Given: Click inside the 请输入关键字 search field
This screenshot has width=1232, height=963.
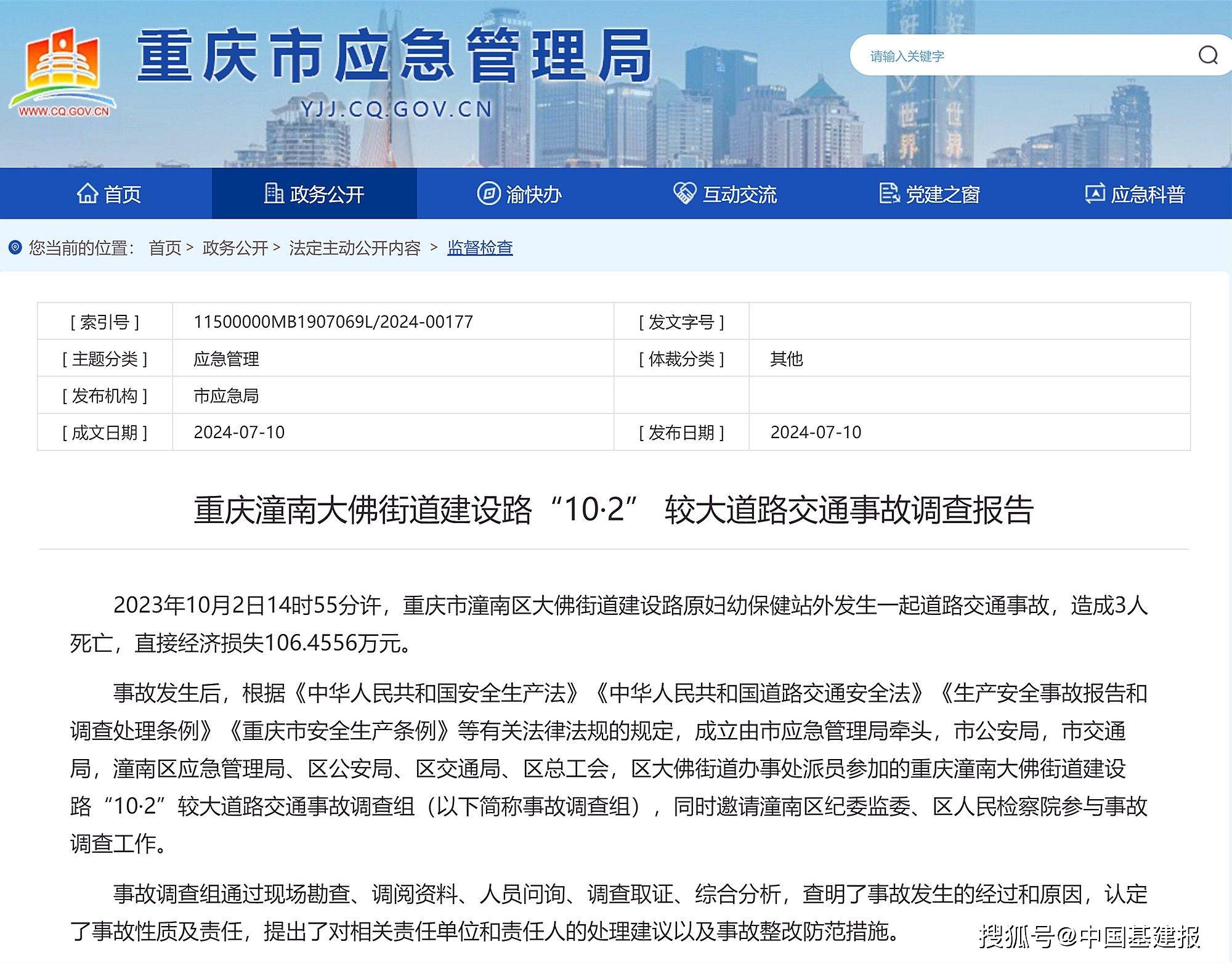Looking at the screenshot, I should pyautogui.click(x=986, y=57).
